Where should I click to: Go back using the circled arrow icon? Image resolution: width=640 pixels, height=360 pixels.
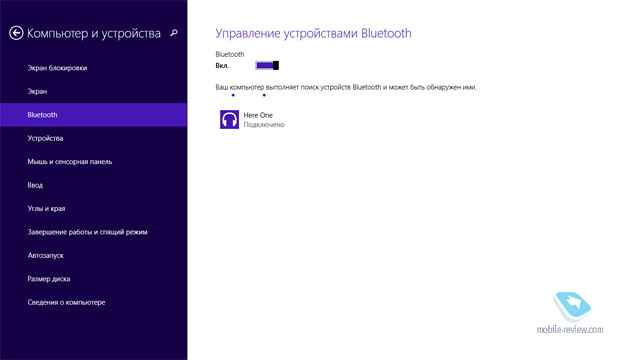point(16,33)
